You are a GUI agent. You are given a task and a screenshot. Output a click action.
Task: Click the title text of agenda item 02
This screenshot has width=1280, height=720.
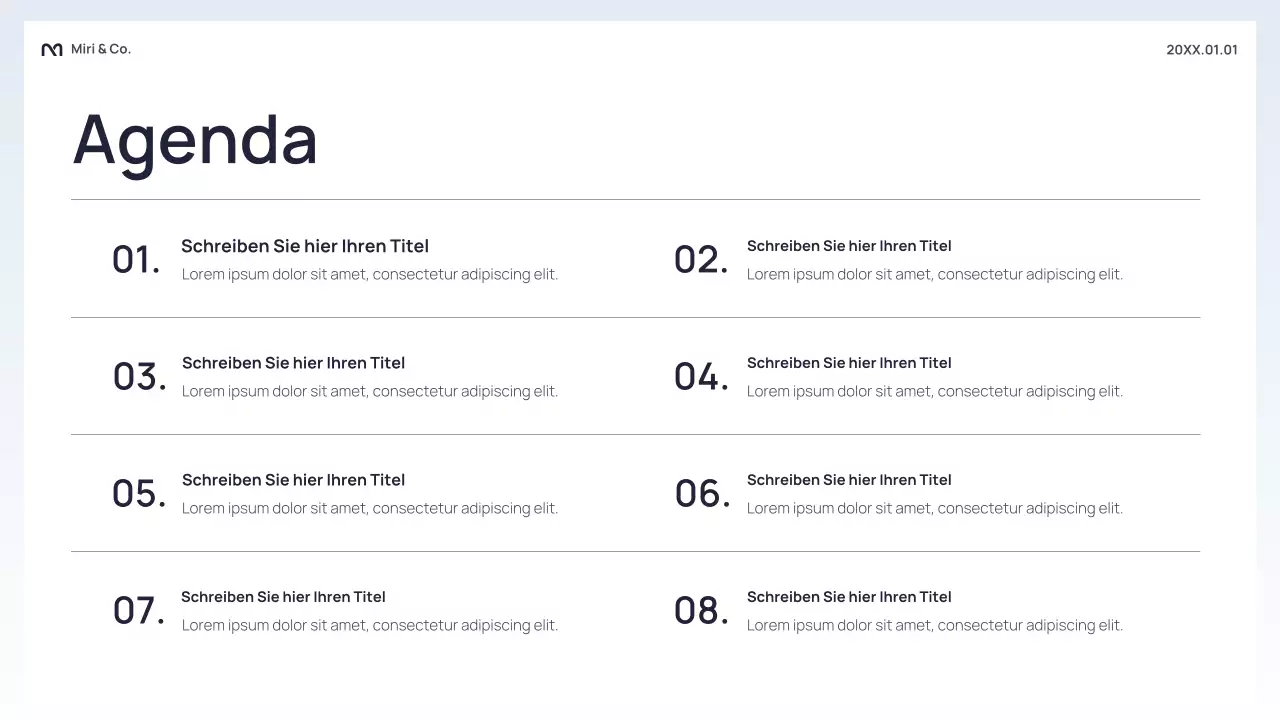[849, 246]
